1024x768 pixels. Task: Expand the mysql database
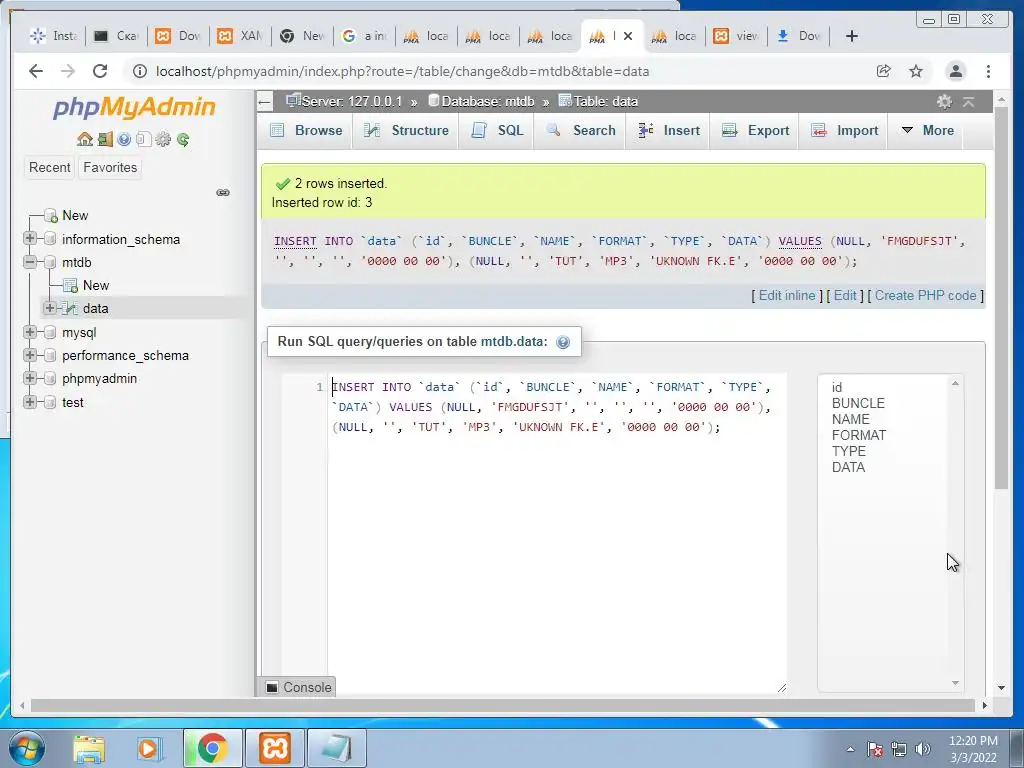tap(29, 332)
